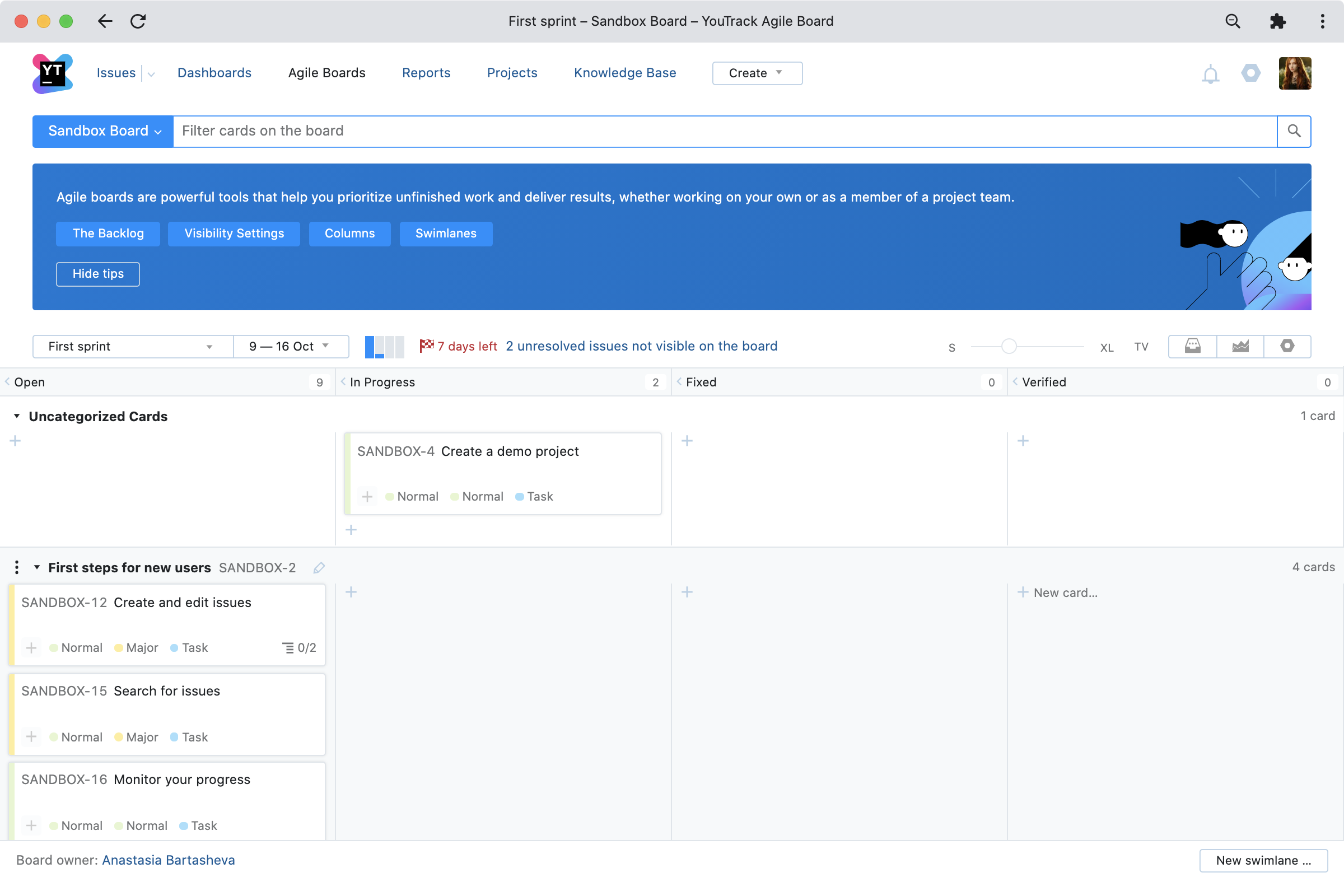Open board settings hexagon icon

[1287, 346]
